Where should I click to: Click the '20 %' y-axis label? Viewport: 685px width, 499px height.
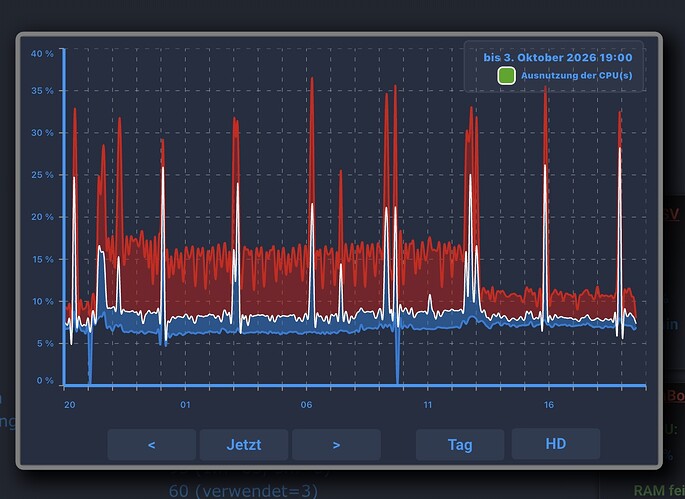(x=42, y=217)
